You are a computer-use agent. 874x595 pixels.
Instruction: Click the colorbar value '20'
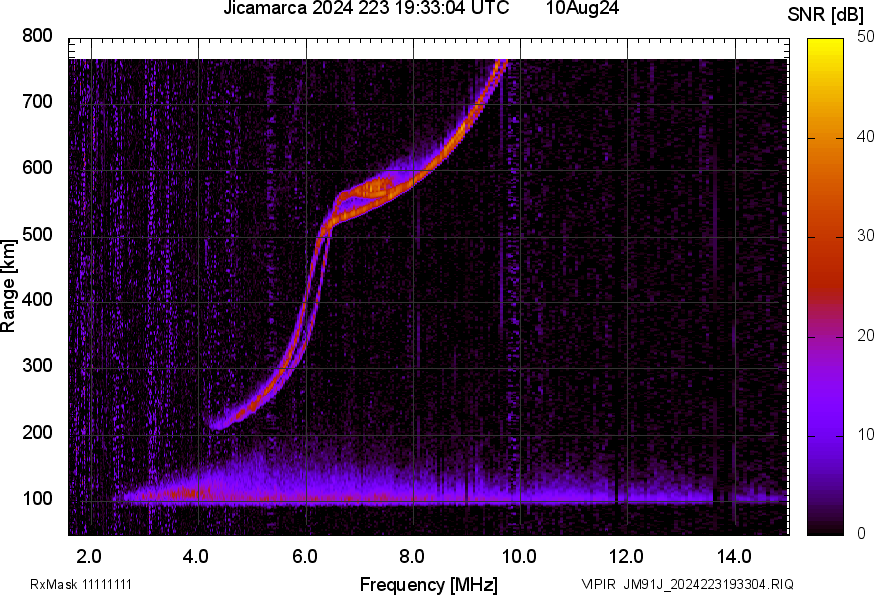(x=865, y=335)
